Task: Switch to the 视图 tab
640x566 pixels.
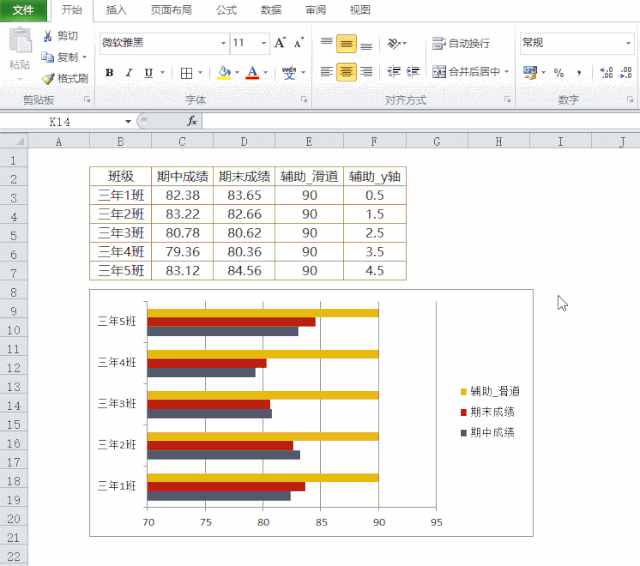Action: tap(360, 10)
